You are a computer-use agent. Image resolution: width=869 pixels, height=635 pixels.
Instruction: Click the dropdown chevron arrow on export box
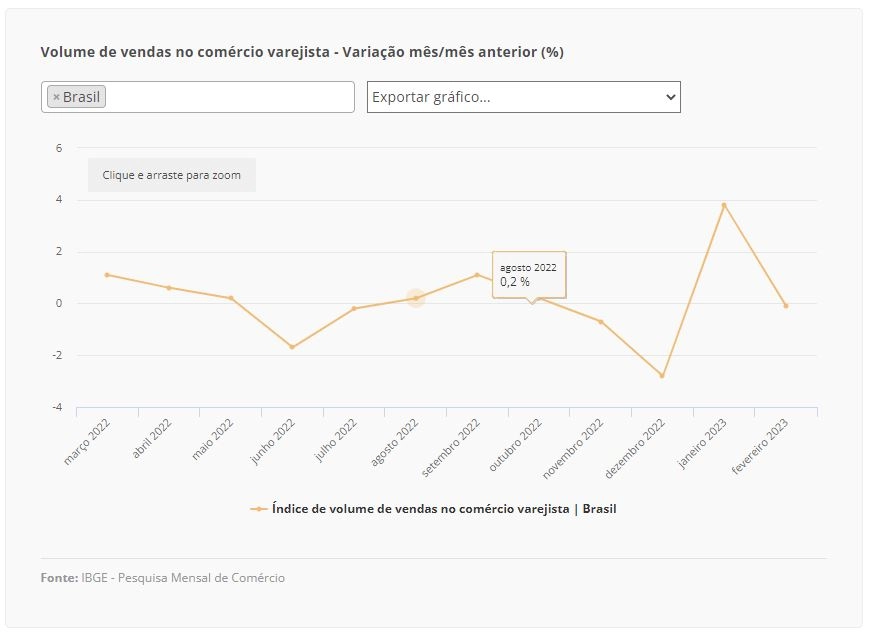[671, 97]
